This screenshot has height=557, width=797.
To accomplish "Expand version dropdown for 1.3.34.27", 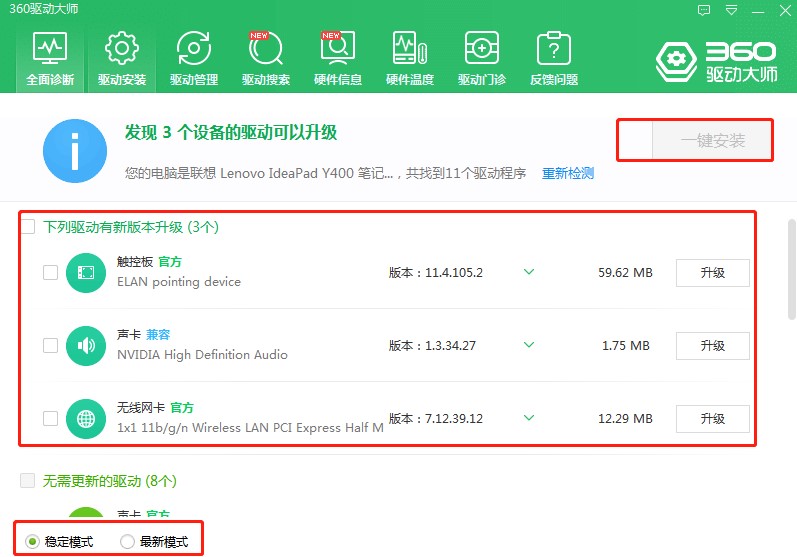I will click(x=529, y=345).
